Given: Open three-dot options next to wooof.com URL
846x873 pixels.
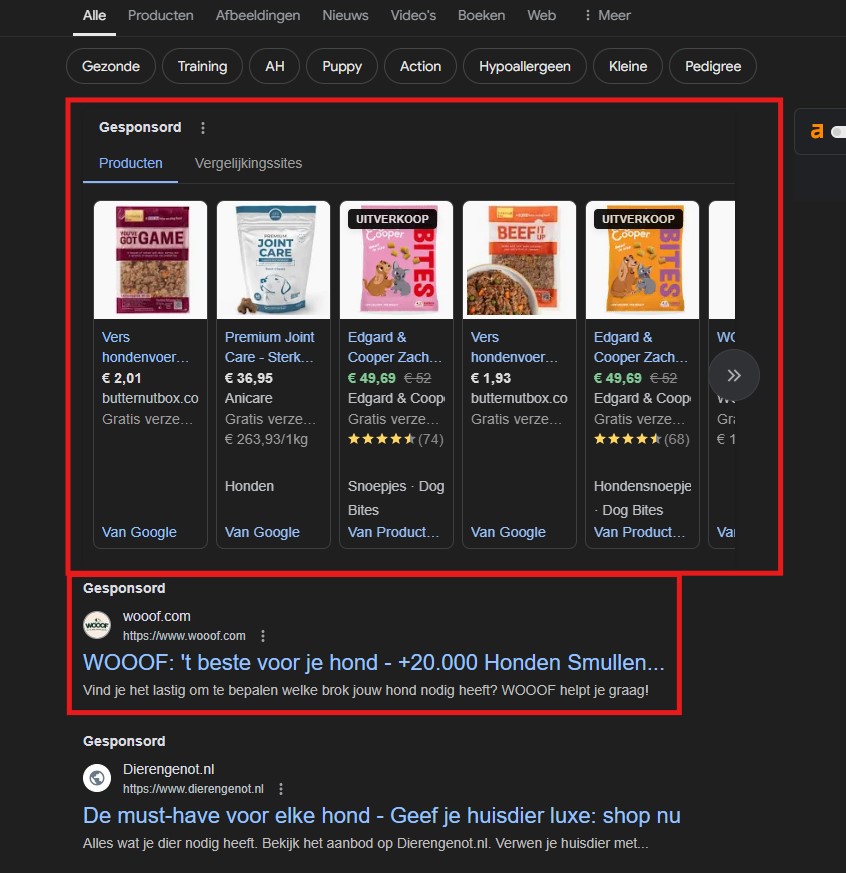Looking at the screenshot, I should [263, 636].
